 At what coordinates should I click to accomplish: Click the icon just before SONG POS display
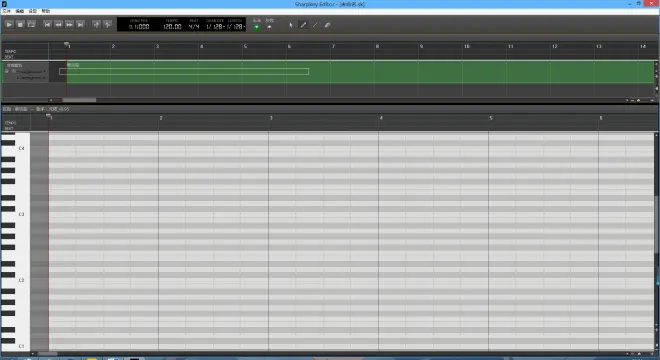tap(107, 24)
